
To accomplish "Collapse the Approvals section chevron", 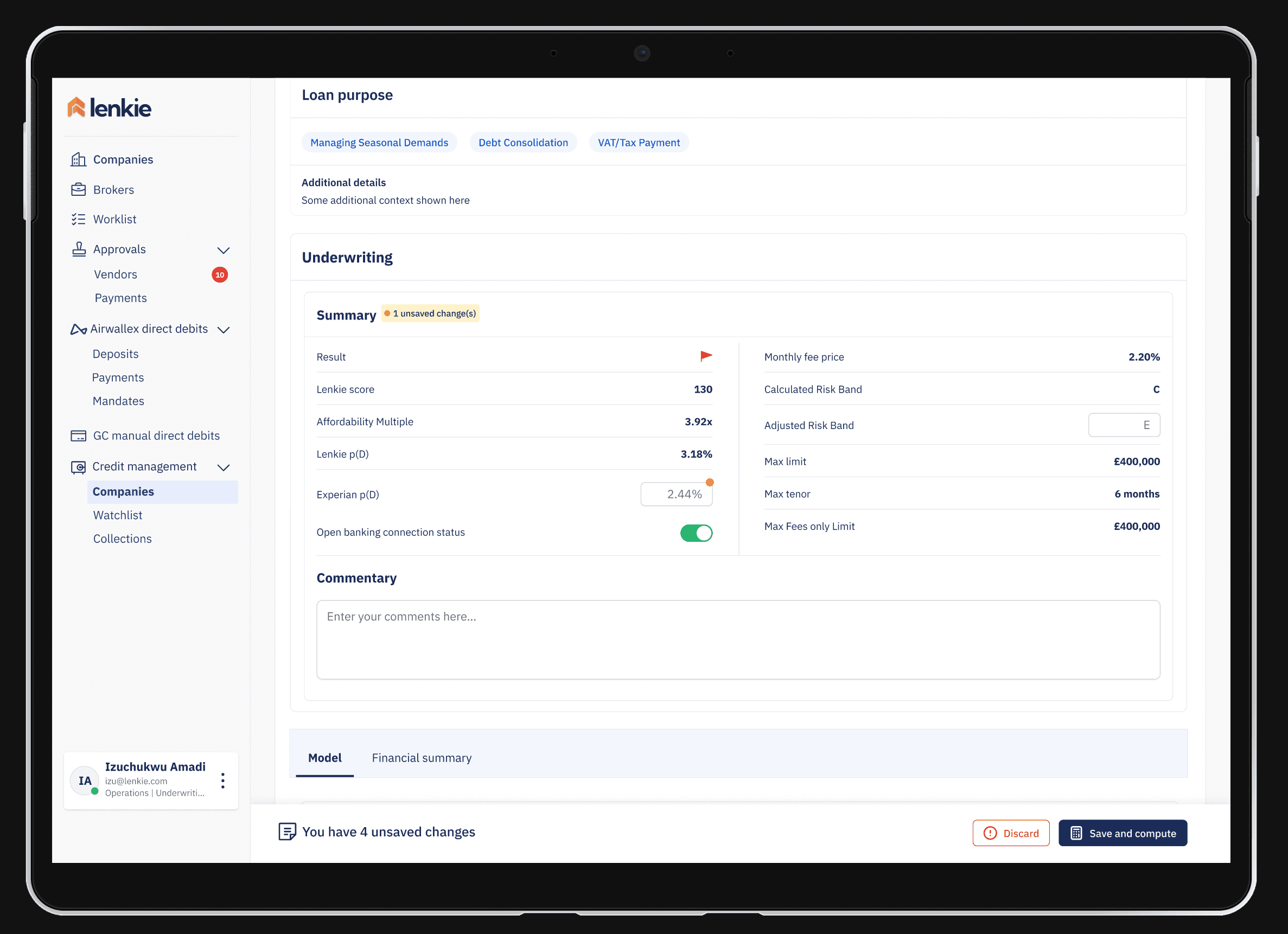I will (224, 251).
